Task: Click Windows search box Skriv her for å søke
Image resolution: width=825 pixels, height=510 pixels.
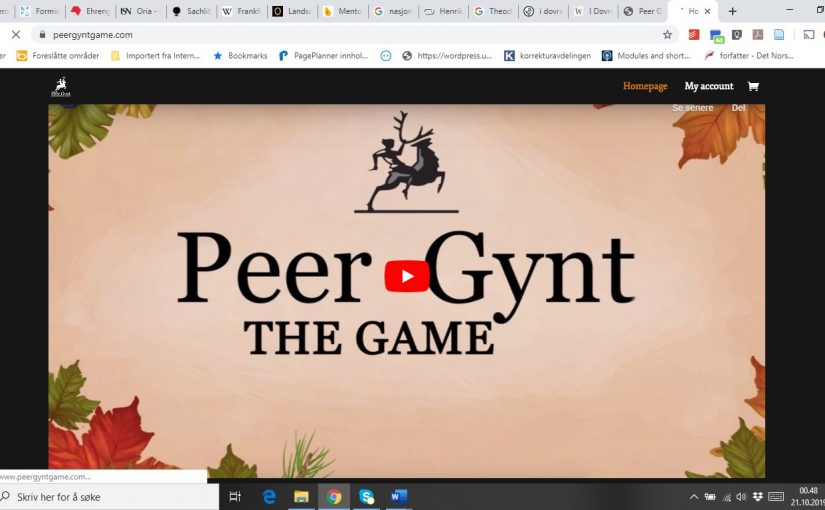Action: click(x=108, y=497)
